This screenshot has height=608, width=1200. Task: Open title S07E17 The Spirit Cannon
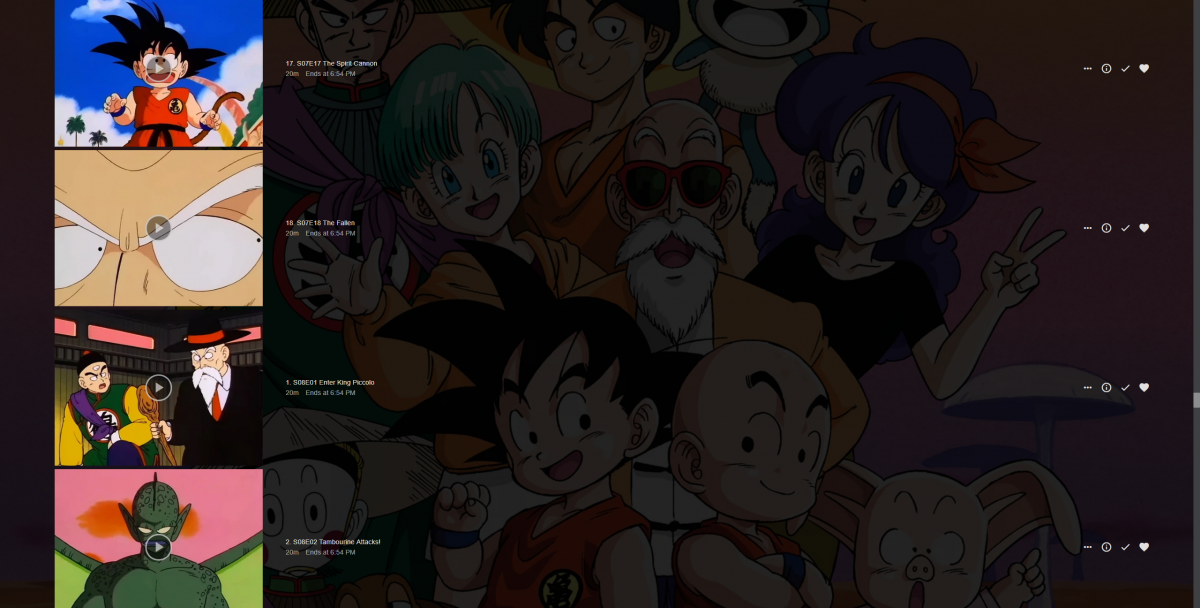pyautogui.click(x=331, y=63)
